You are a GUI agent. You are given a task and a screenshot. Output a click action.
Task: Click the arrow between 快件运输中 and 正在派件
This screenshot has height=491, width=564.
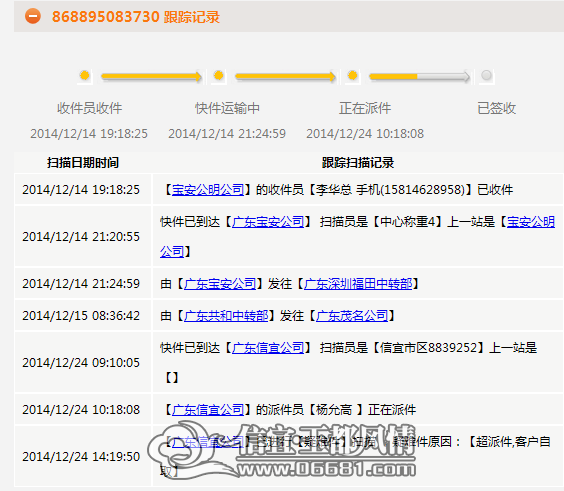point(285,77)
